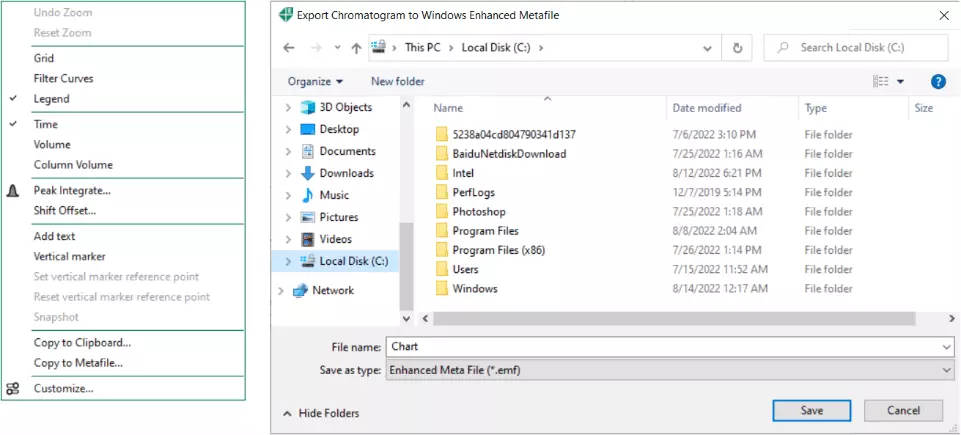Click the Customize icon in context menu

(13, 389)
